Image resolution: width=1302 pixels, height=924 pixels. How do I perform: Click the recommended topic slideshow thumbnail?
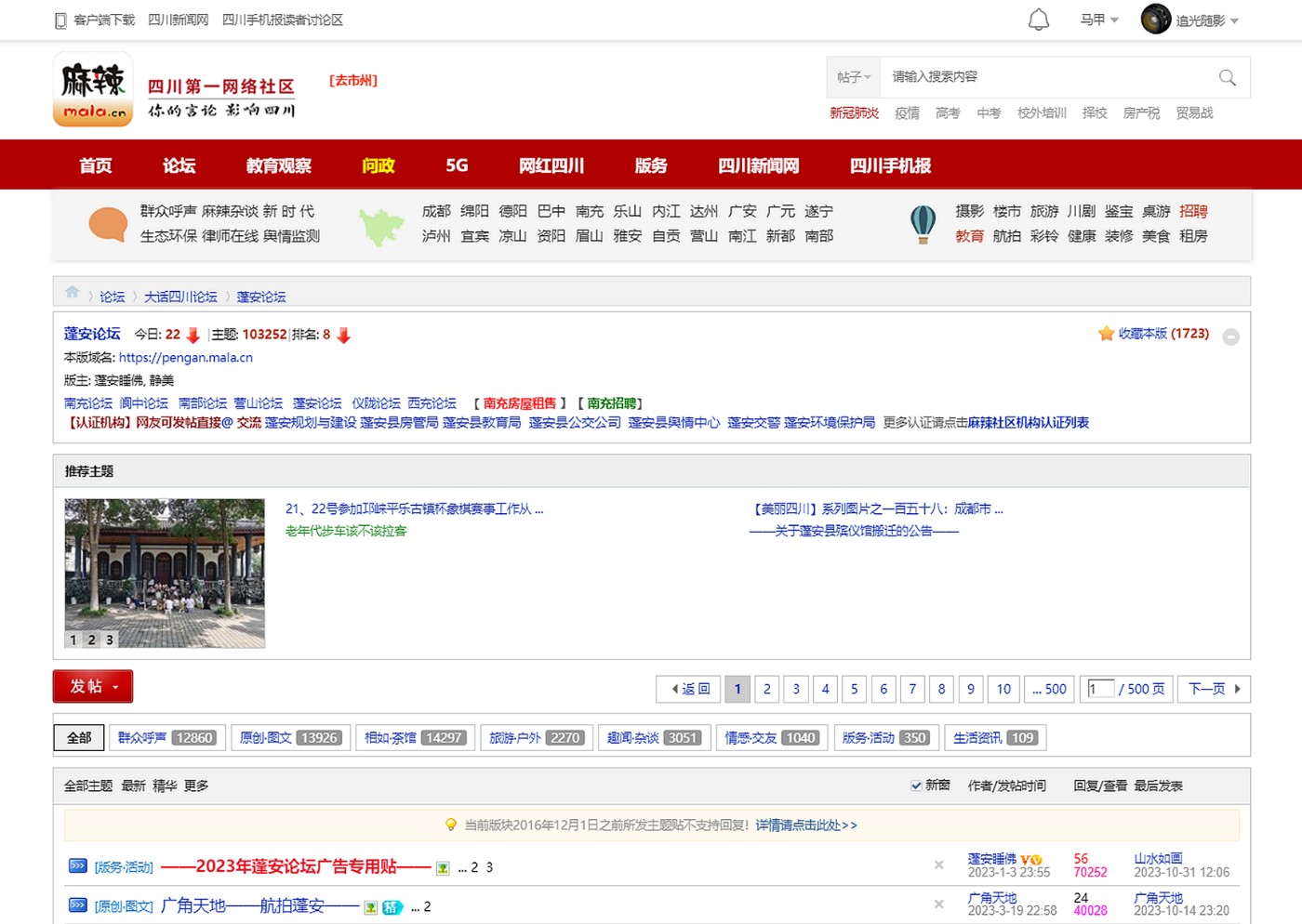click(x=165, y=573)
